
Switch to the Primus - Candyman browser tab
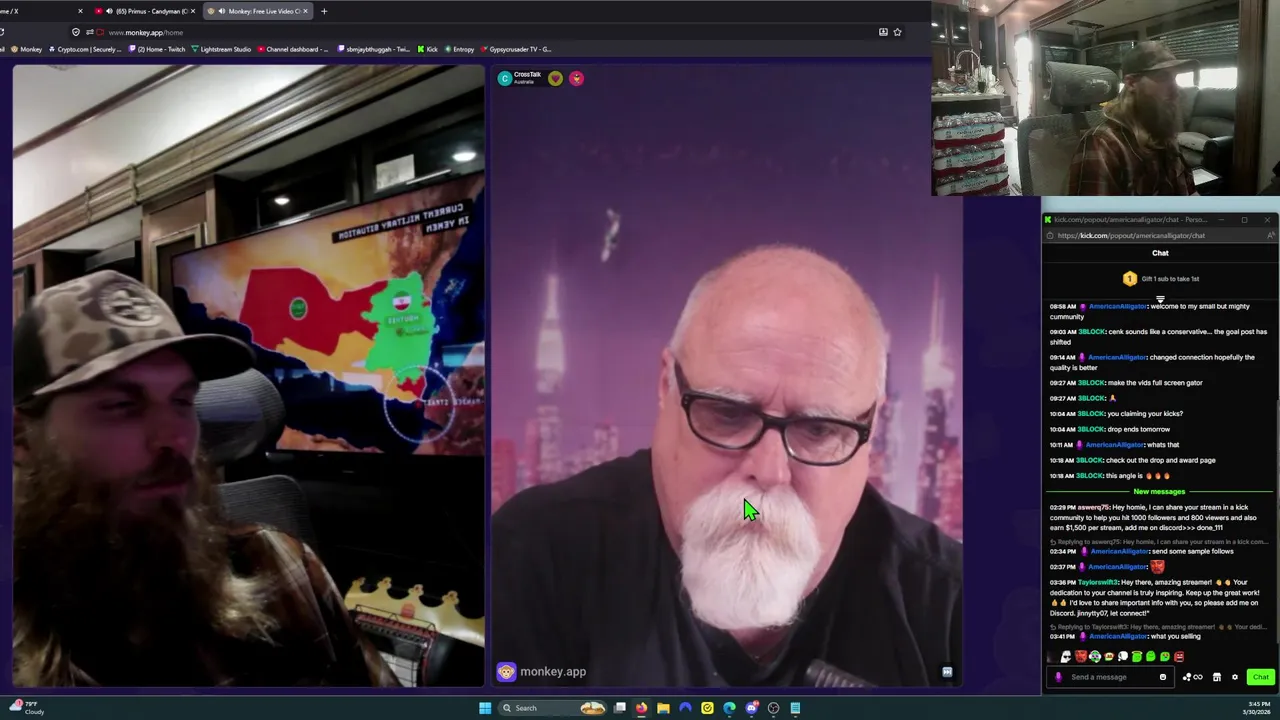pyautogui.click(x=145, y=11)
